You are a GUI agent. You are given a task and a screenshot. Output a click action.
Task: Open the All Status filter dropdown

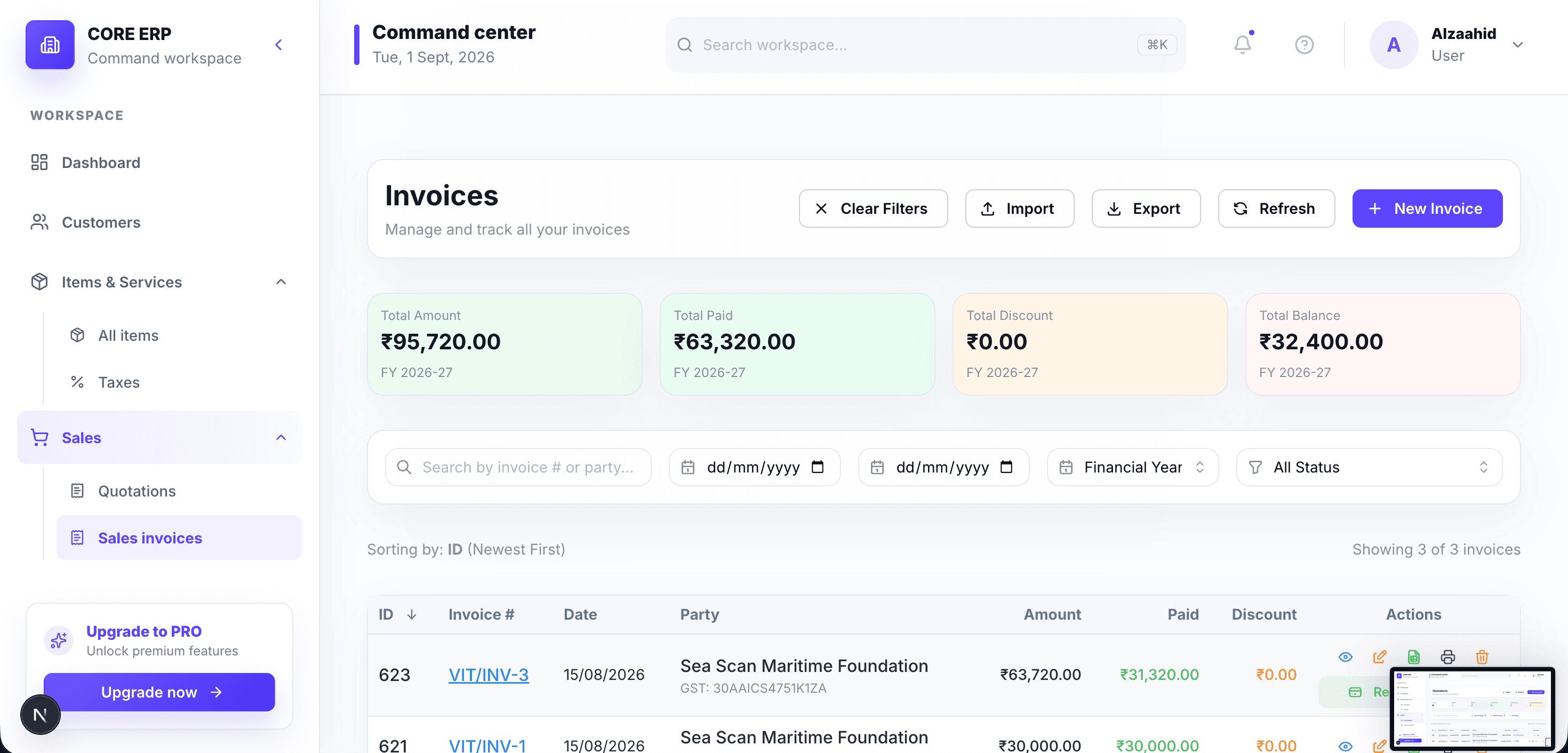tap(1369, 467)
